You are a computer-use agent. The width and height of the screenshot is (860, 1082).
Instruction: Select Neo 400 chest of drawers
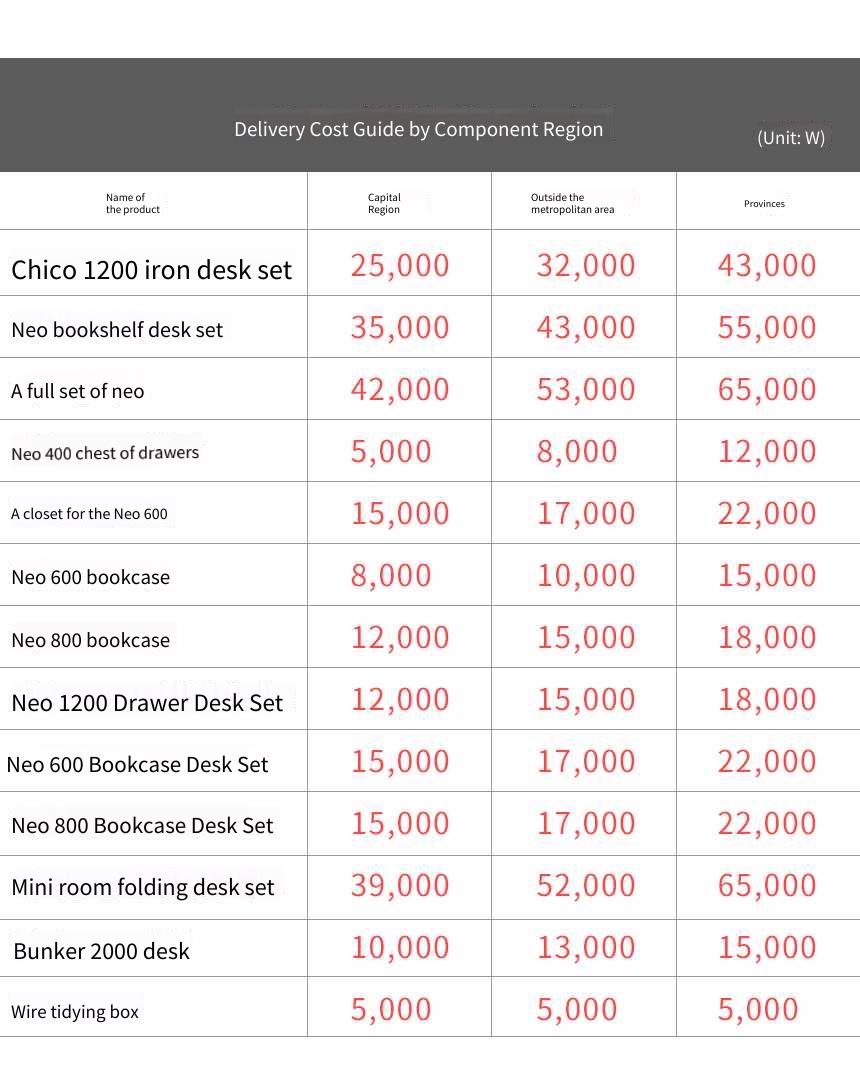click(x=105, y=453)
